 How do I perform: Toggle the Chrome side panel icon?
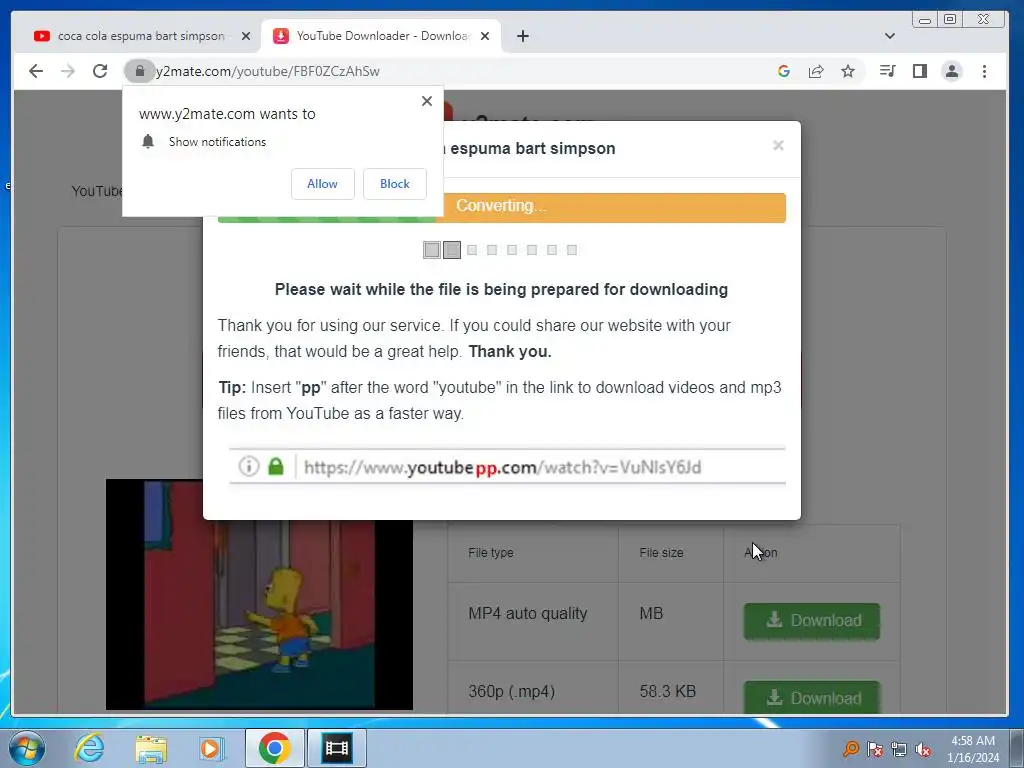click(920, 71)
